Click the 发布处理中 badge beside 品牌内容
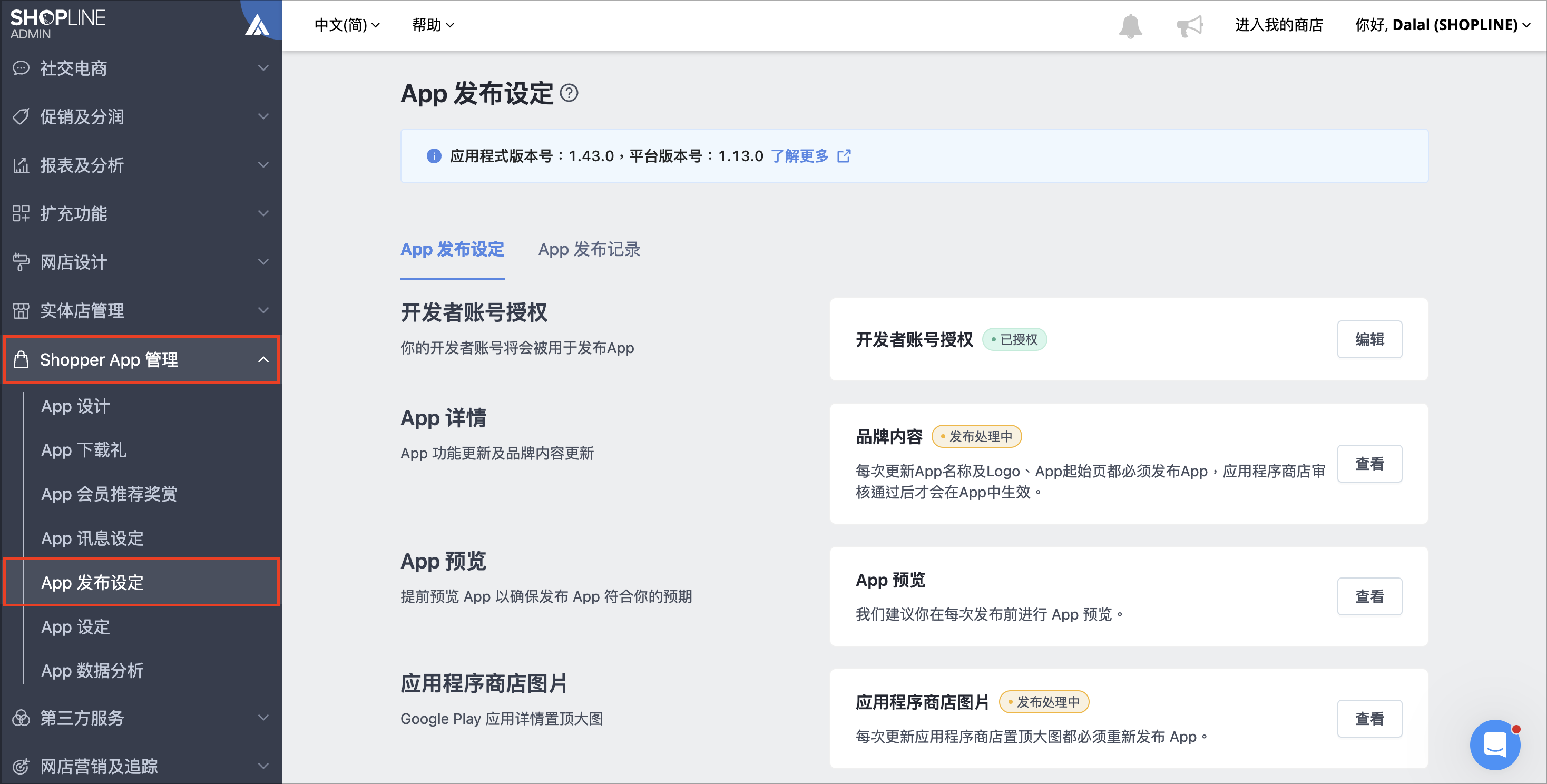Image resolution: width=1547 pixels, height=784 pixels. click(x=976, y=436)
